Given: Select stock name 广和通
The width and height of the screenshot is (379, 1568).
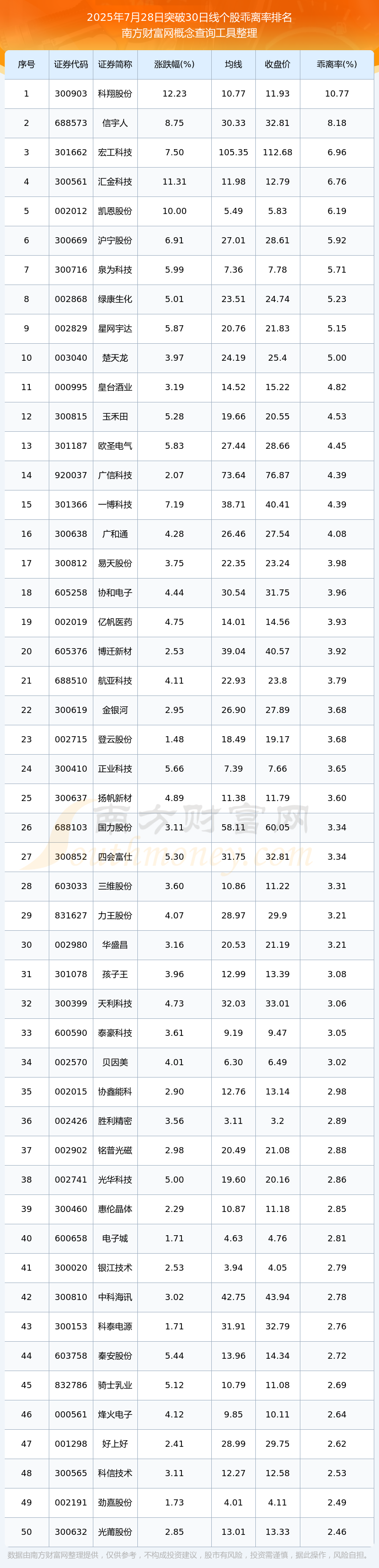Looking at the screenshot, I should (115, 534).
